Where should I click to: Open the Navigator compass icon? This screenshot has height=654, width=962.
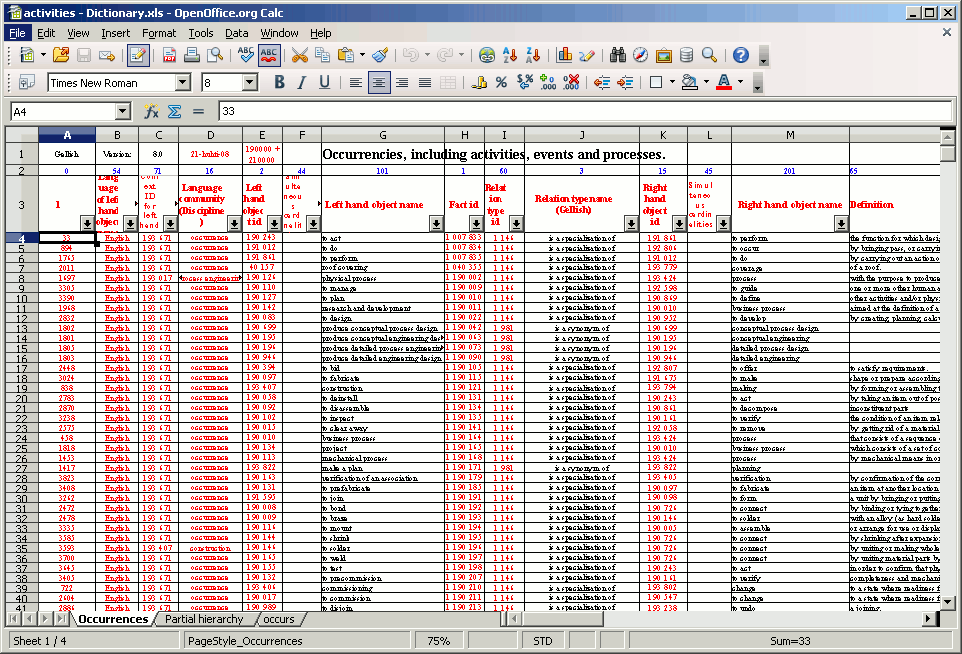click(x=640, y=56)
